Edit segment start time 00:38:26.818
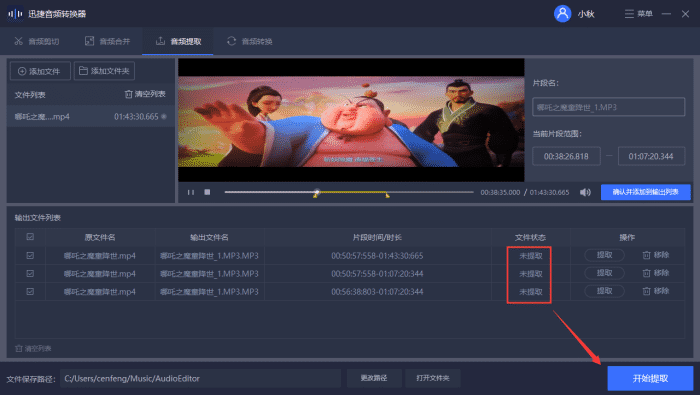This screenshot has width=700, height=395. [x=566, y=156]
